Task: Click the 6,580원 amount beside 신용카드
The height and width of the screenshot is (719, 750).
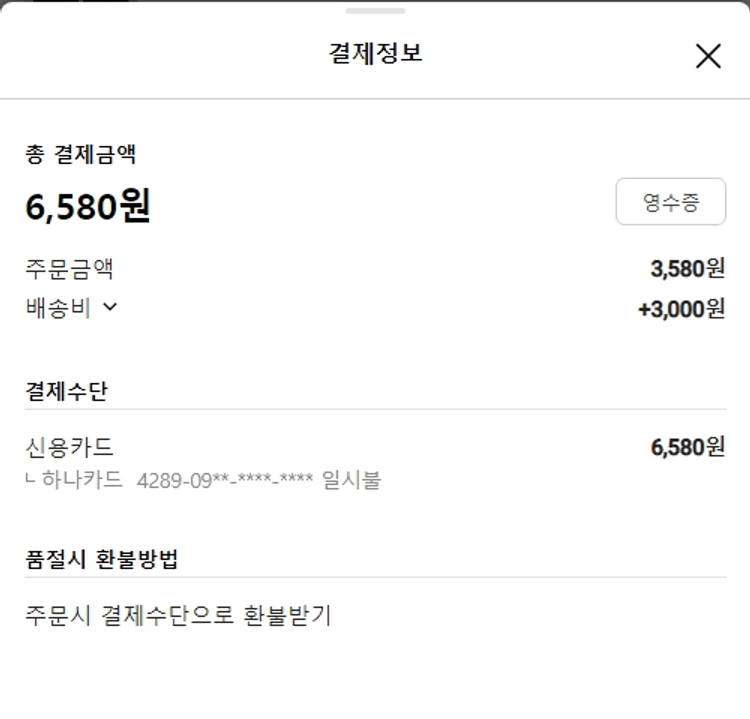Action: [687, 447]
